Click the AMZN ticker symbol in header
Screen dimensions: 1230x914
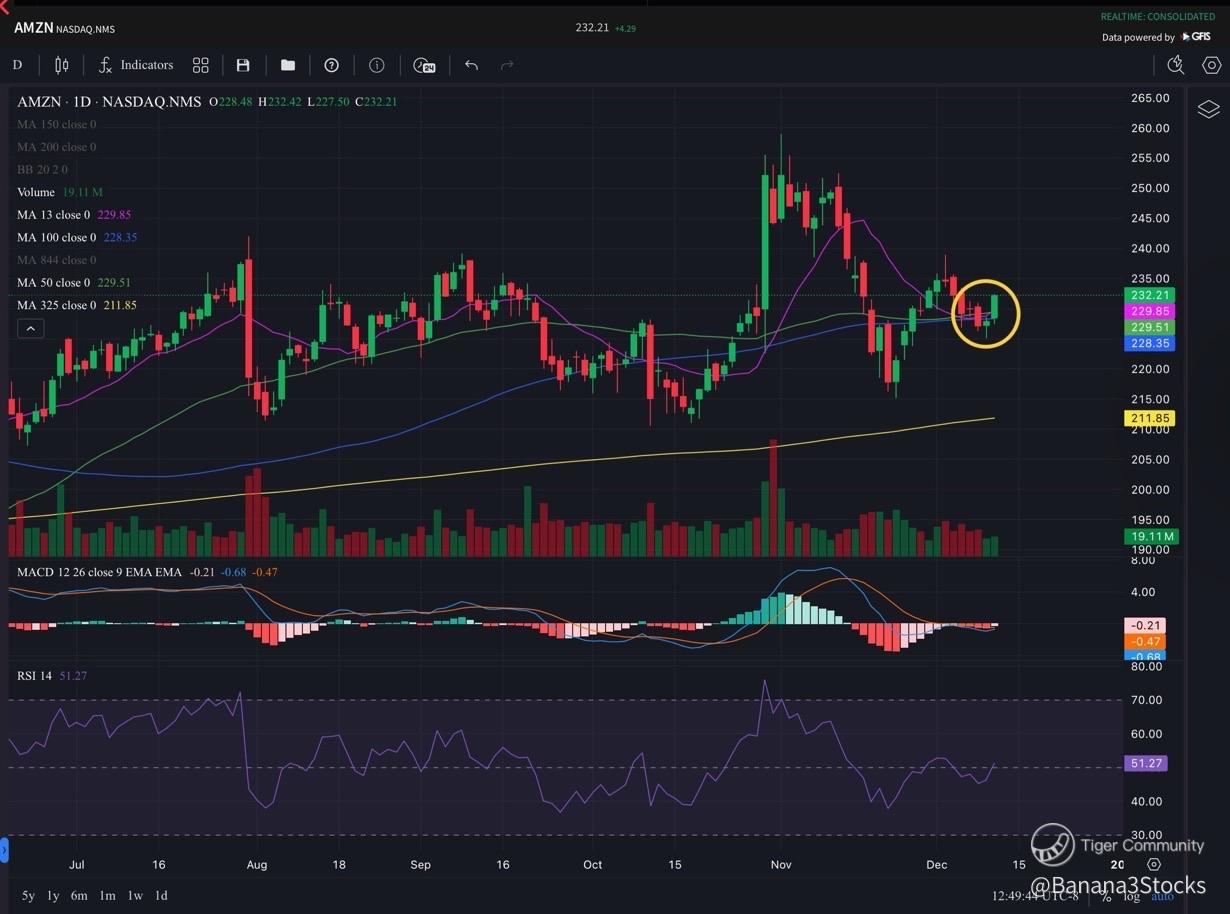click(x=33, y=28)
